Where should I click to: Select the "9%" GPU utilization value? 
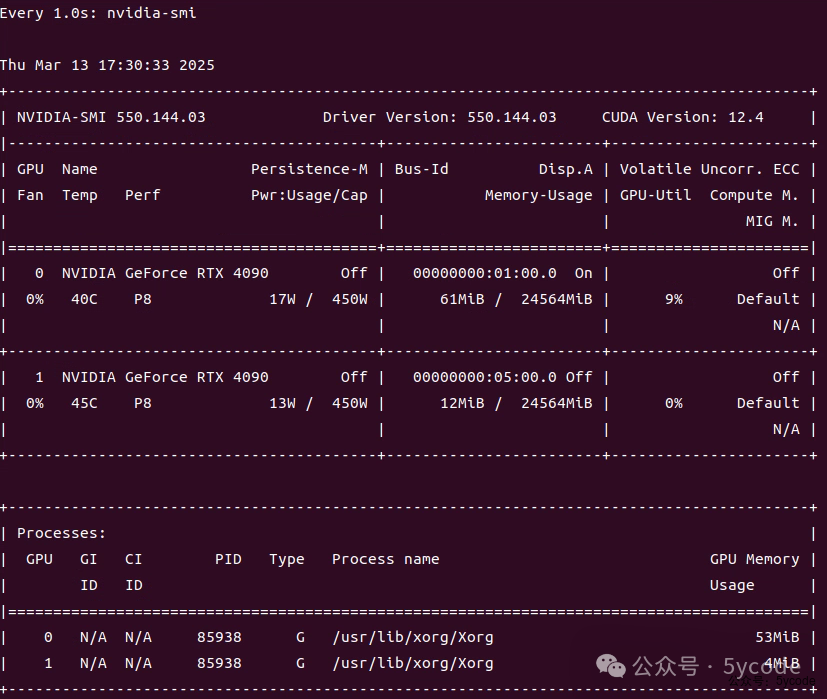(x=674, y=299)
